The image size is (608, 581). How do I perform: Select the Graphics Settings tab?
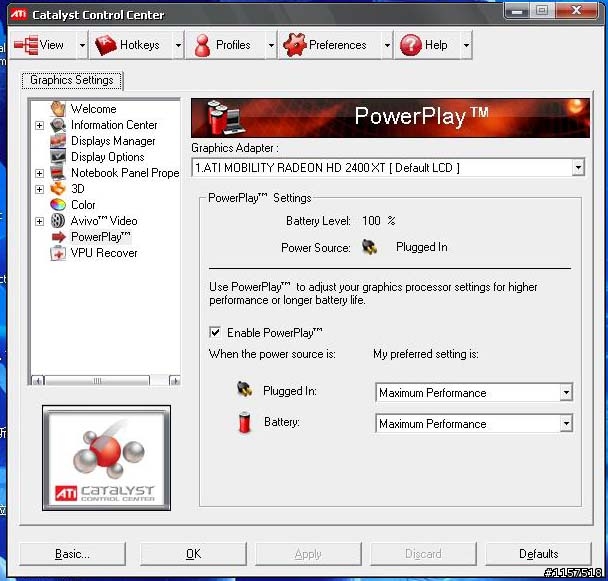[x=72, y=80]
